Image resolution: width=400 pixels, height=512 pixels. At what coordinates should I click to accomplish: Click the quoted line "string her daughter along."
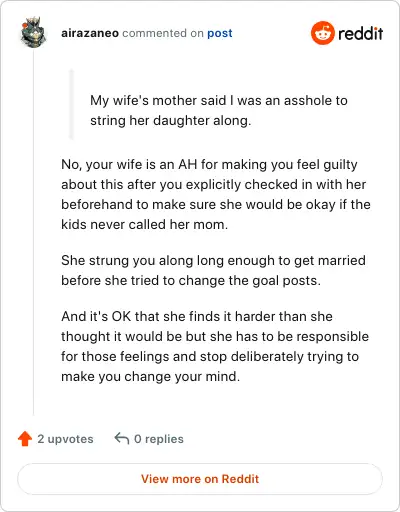[x=171, y=121]
